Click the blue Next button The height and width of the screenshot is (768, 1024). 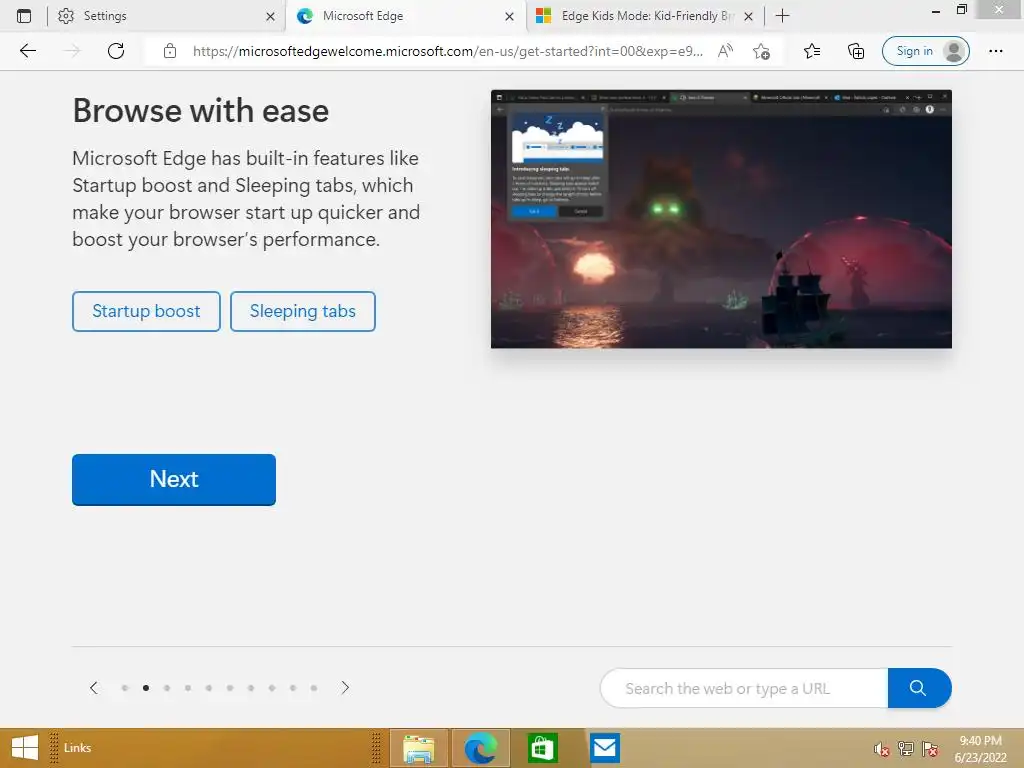click(174, 479)
